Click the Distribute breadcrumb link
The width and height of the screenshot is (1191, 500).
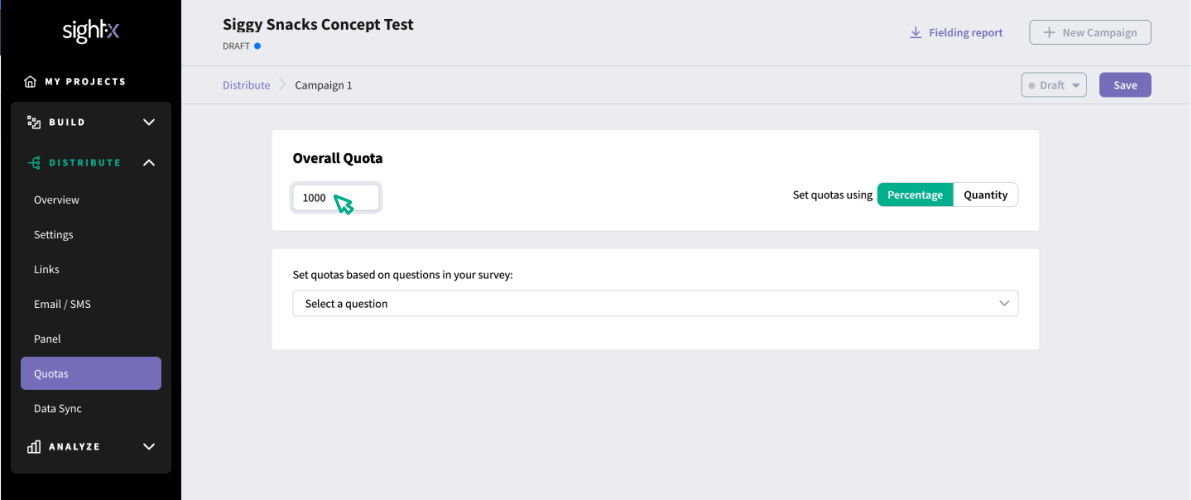coord(246,85)
